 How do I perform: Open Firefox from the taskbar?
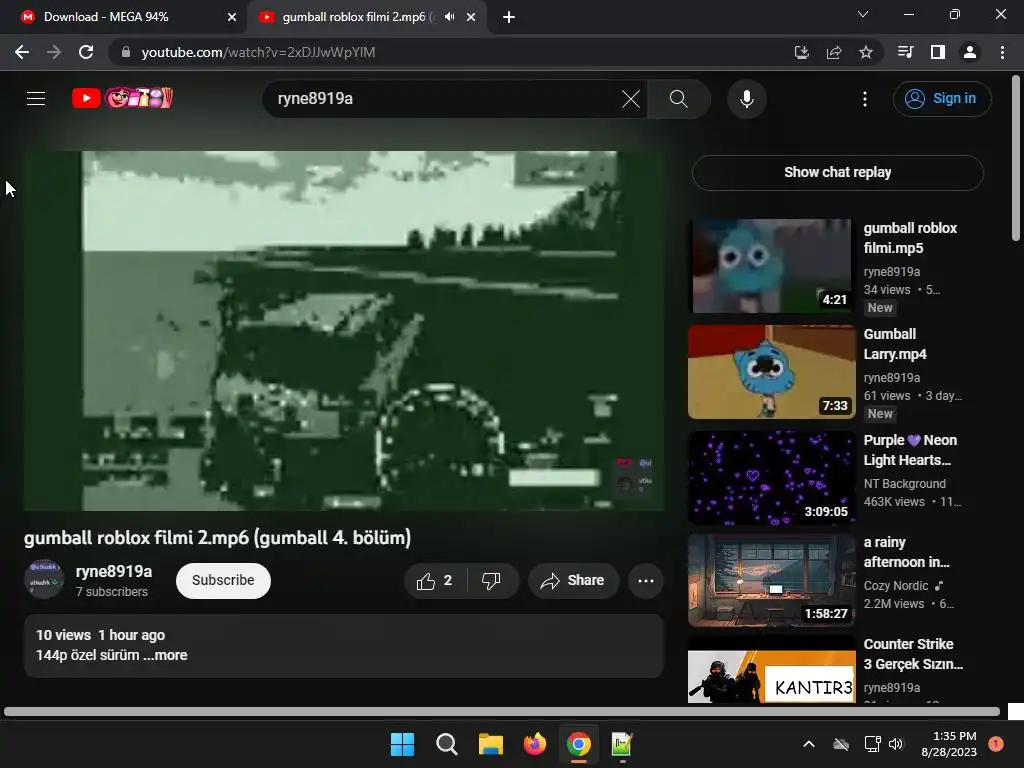[x=535, y=744]
